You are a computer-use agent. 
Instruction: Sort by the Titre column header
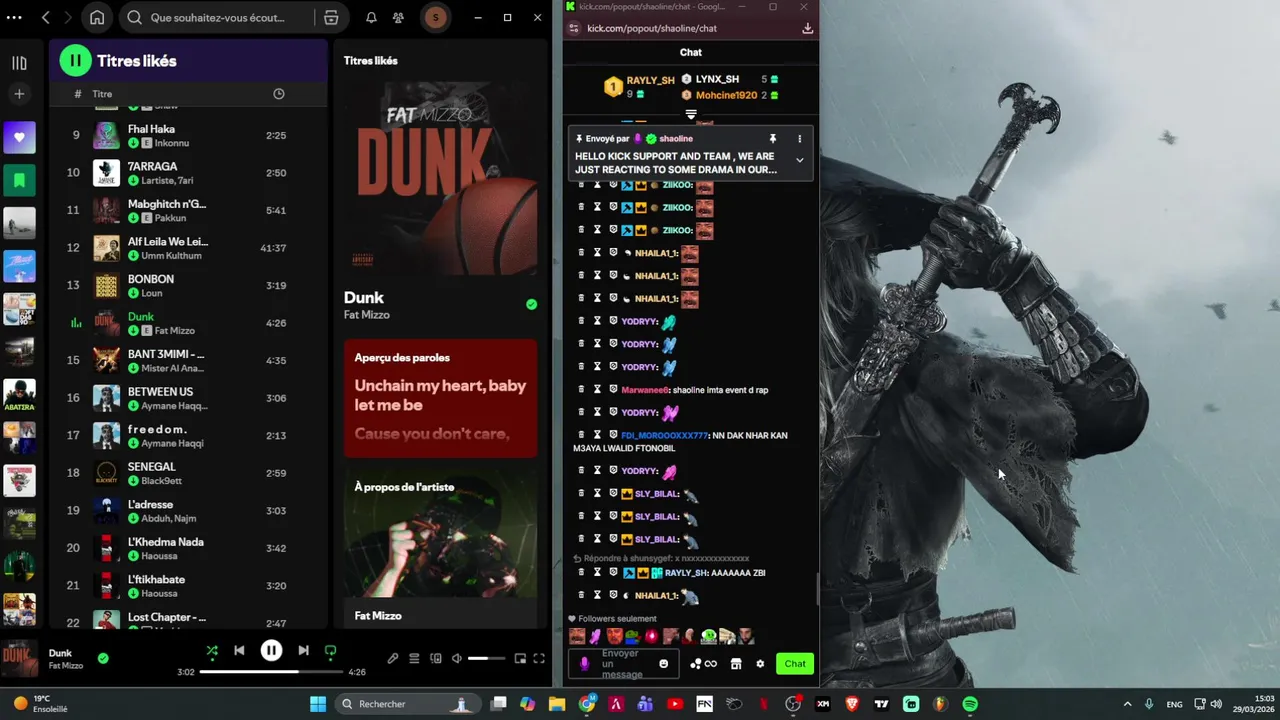tap(102, 94)
